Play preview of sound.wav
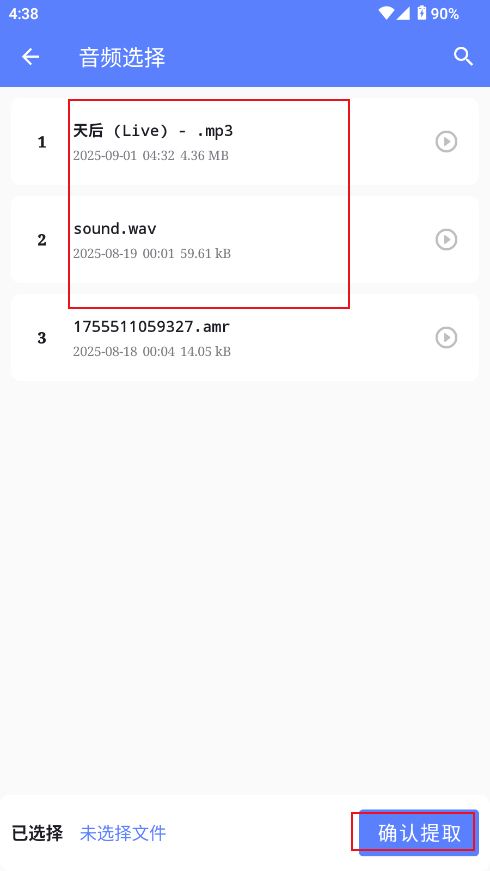This screenshot has height=871, width=490. click(x=446, y=239)
